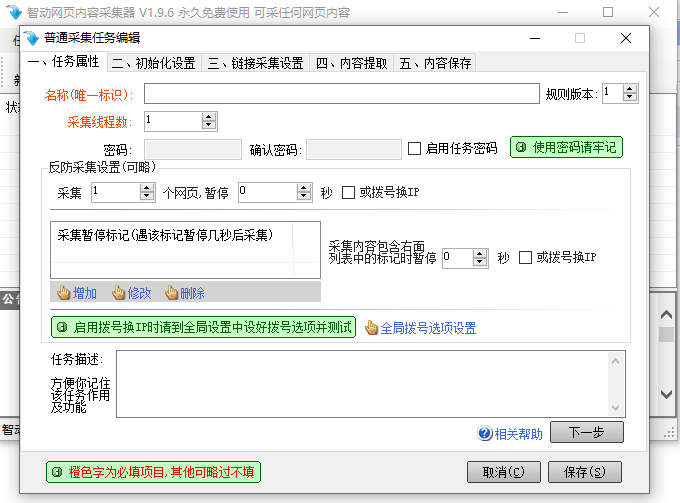Open 全局拨号选项设置 link

coord(428,328)
